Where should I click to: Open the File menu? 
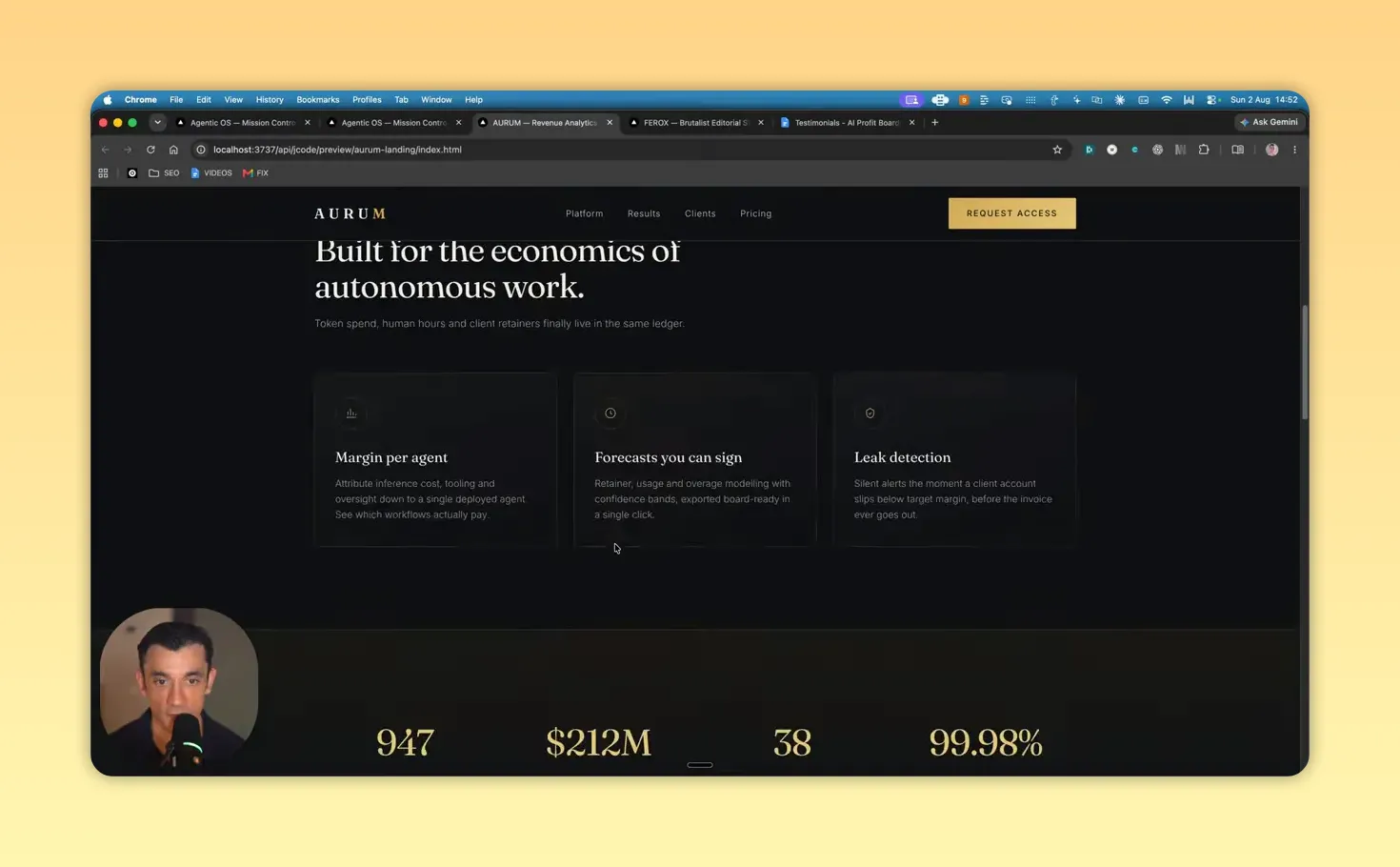click(176, 99)
